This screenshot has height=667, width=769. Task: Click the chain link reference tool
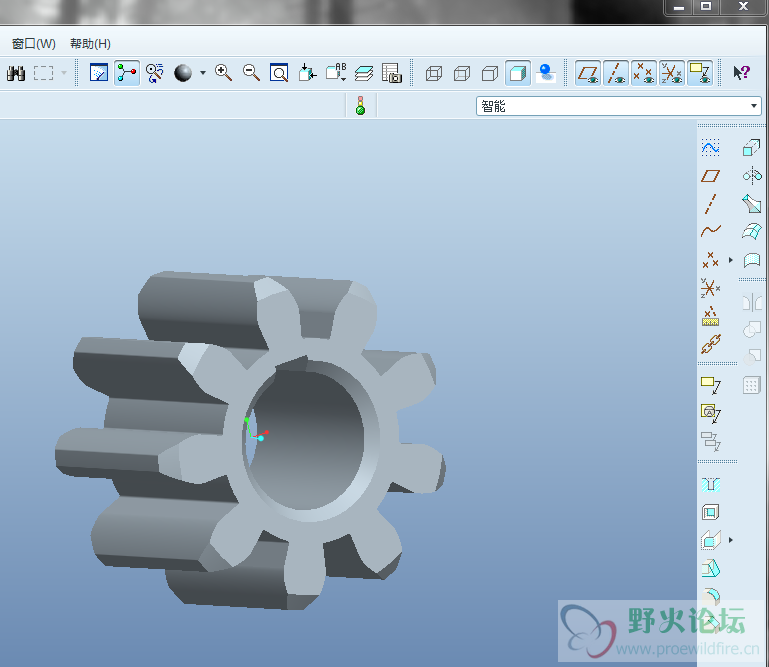pos(710,344)
